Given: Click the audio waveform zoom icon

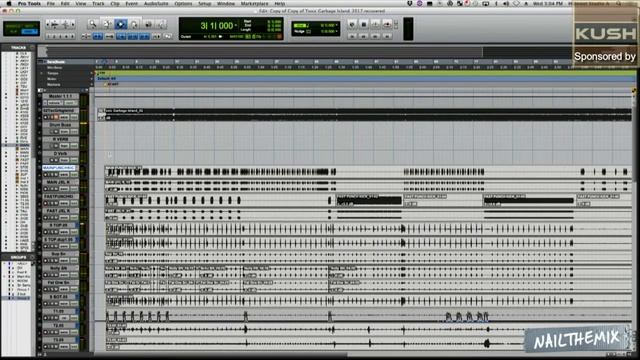Looking at the screenshot, I should pos(56,24).
